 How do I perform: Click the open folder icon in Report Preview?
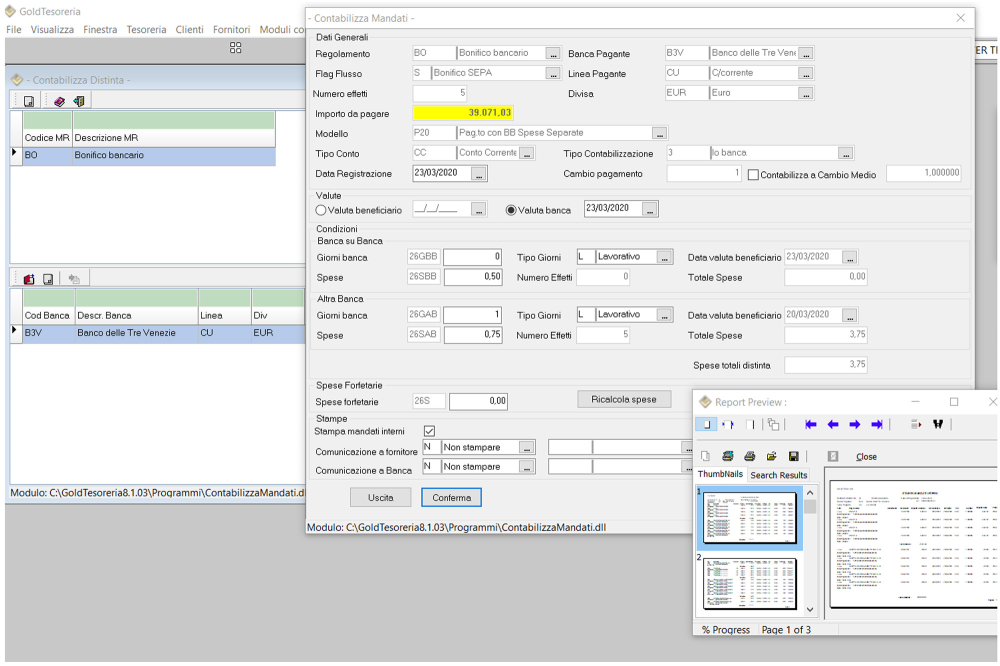coord(771,456)
